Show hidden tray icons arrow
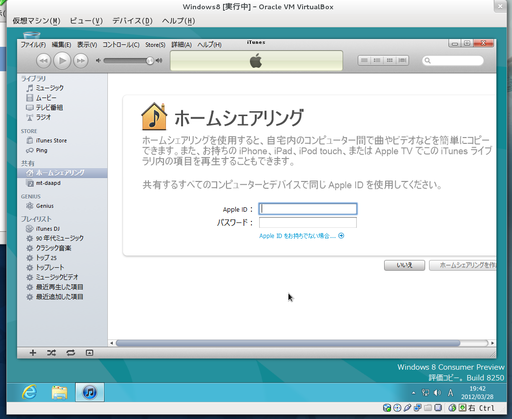Screen dimensions: 512x419 pos(414,393)
